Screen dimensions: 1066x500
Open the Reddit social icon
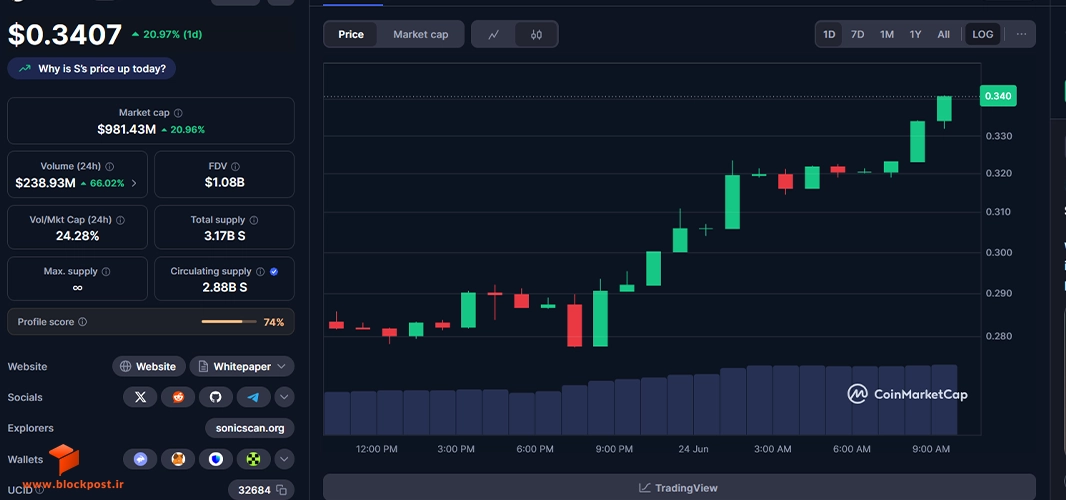coord(178,397)
